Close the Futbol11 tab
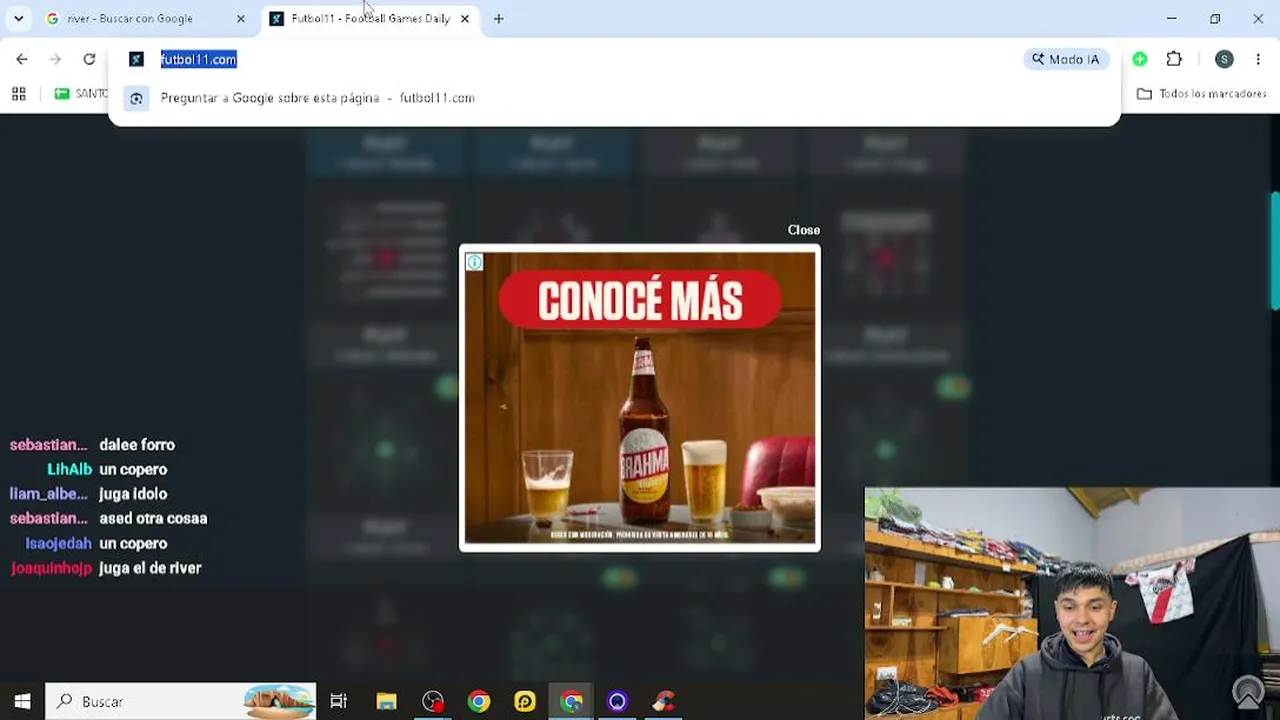This screenshot has height=720, width=1280. 464,18
